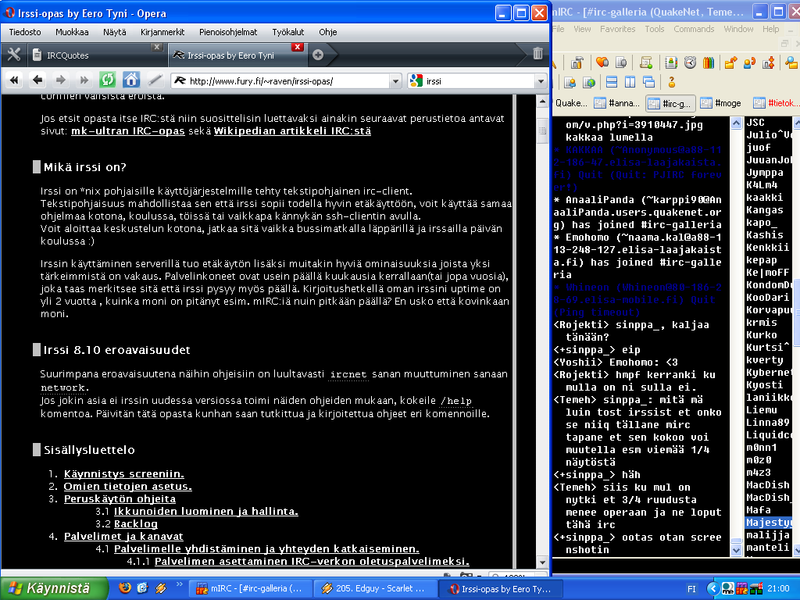Open Firefox from quick launch
This screenshot has height=600, width=800.
(x=124, y=588)
